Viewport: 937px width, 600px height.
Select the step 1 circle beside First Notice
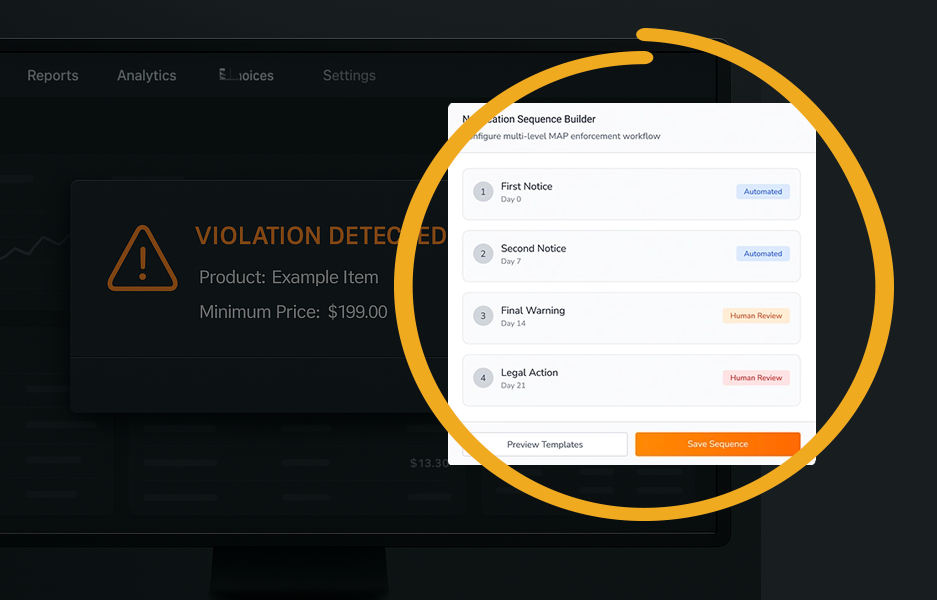click(483, 191)
